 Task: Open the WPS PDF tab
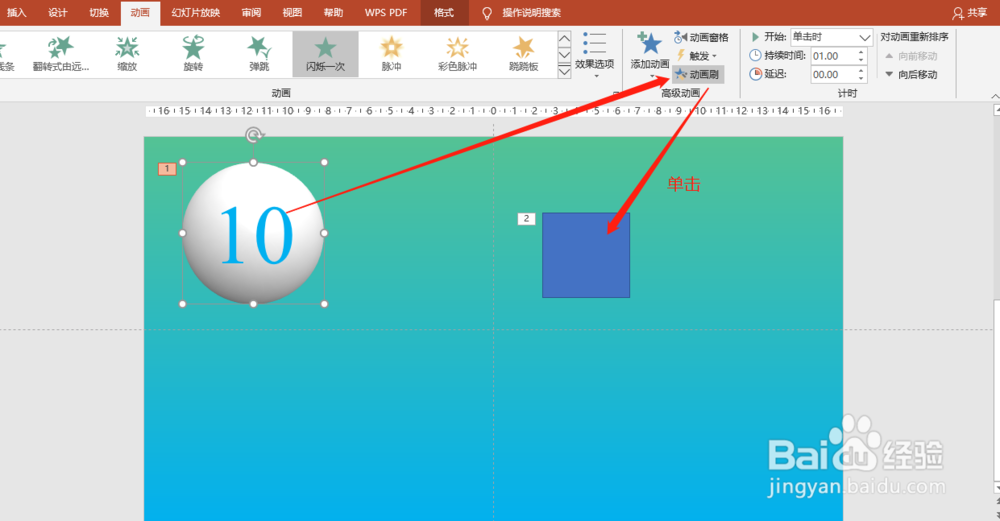click(x=386, y=13)
